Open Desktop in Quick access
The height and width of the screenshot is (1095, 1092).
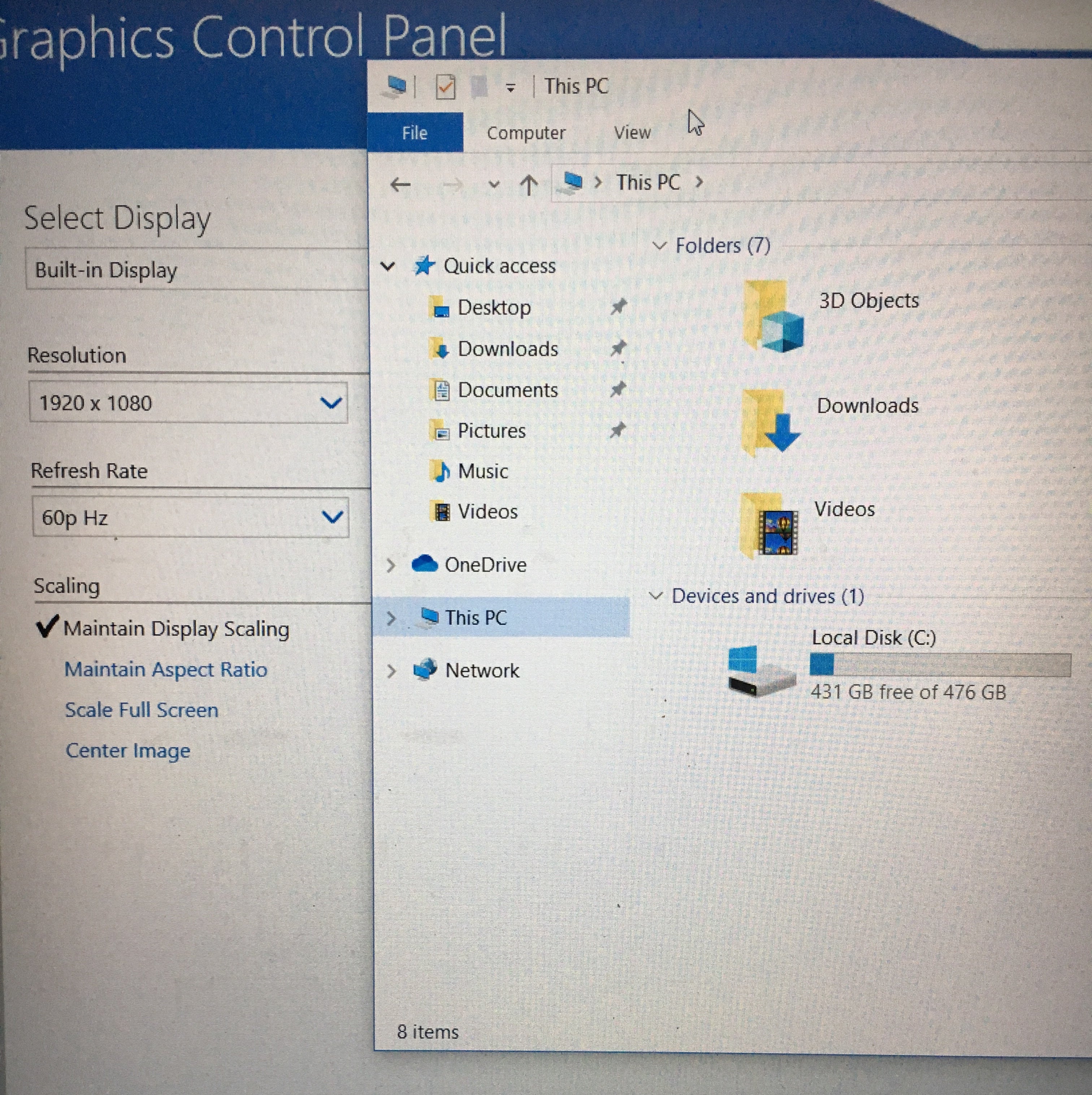(x=494, y=307)
